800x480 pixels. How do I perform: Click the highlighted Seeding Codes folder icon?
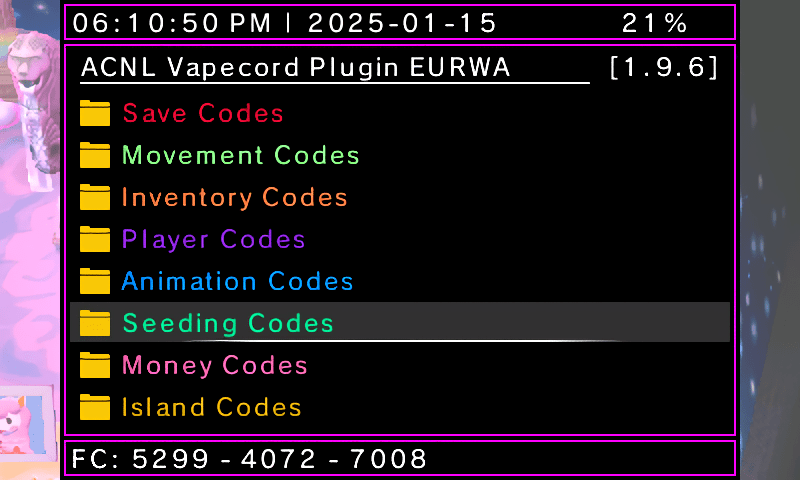(95, 323)
